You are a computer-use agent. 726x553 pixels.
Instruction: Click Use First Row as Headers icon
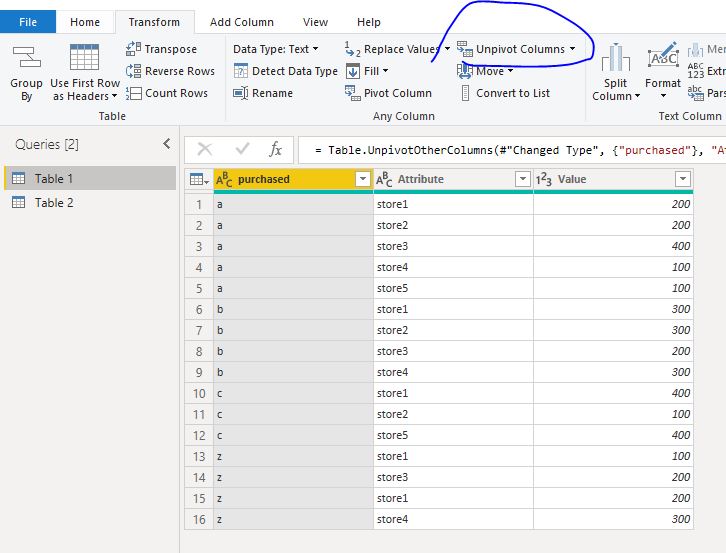84,57
